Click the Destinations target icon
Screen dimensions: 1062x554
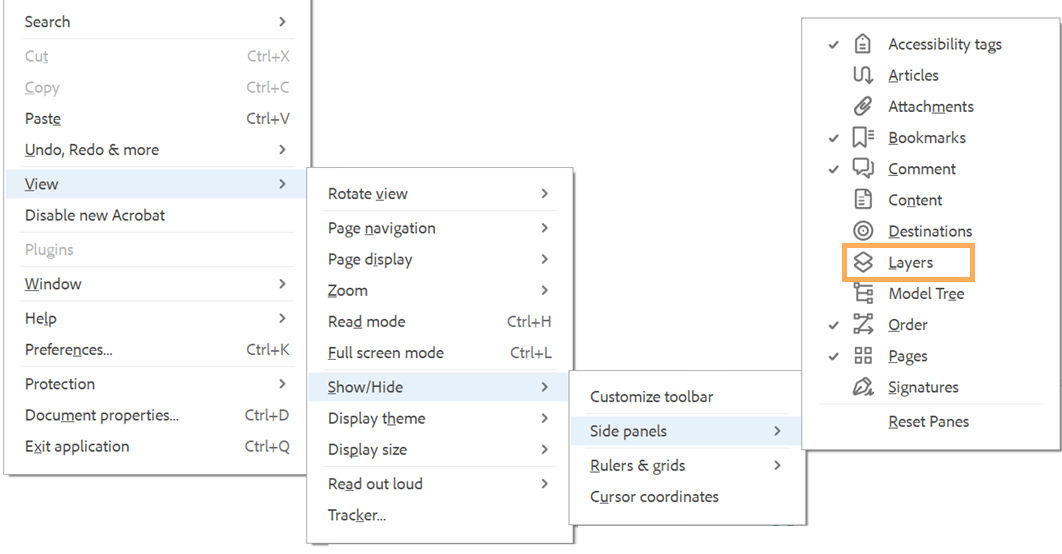click(x=863, y=231)
